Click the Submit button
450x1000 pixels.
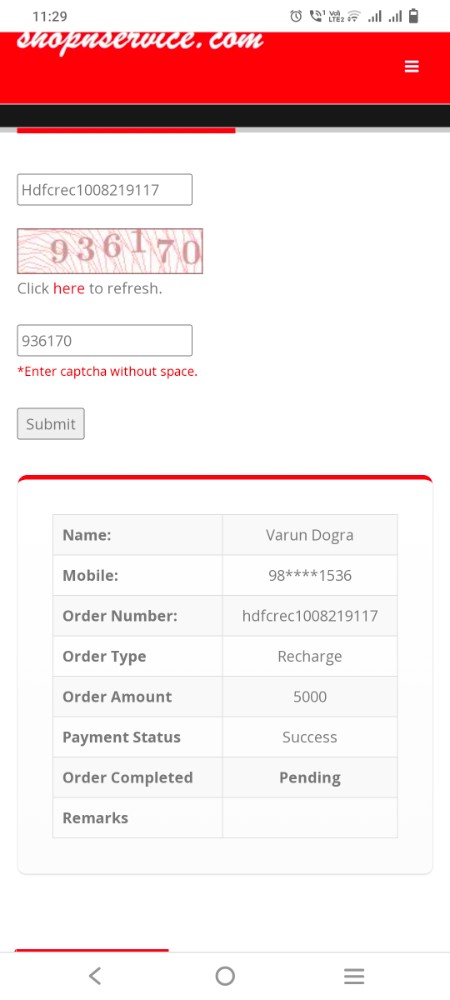click(x=50, y=423)
